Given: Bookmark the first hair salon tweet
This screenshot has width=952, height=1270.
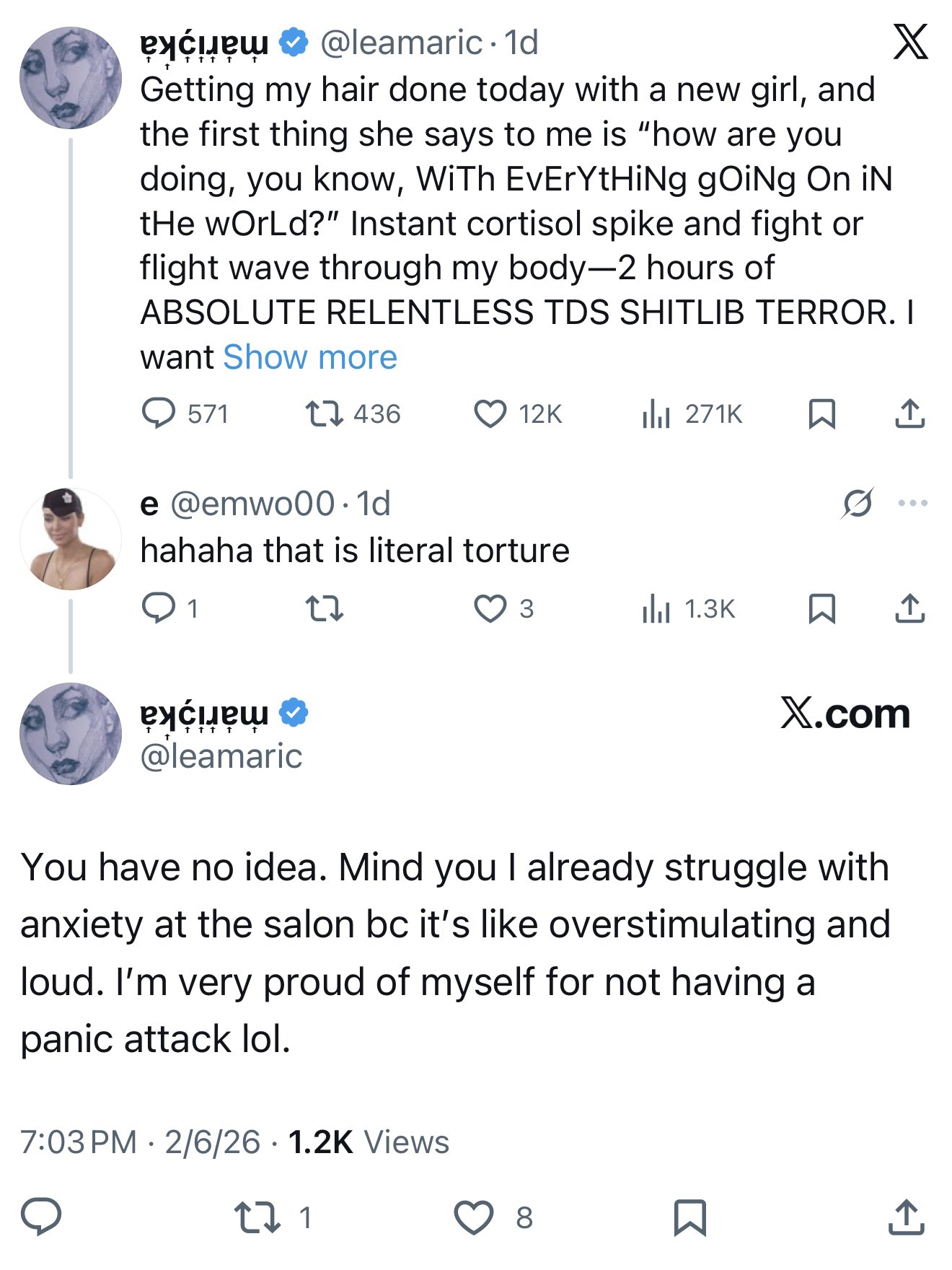Looking at the screenshot, I should tap(822, 414).
